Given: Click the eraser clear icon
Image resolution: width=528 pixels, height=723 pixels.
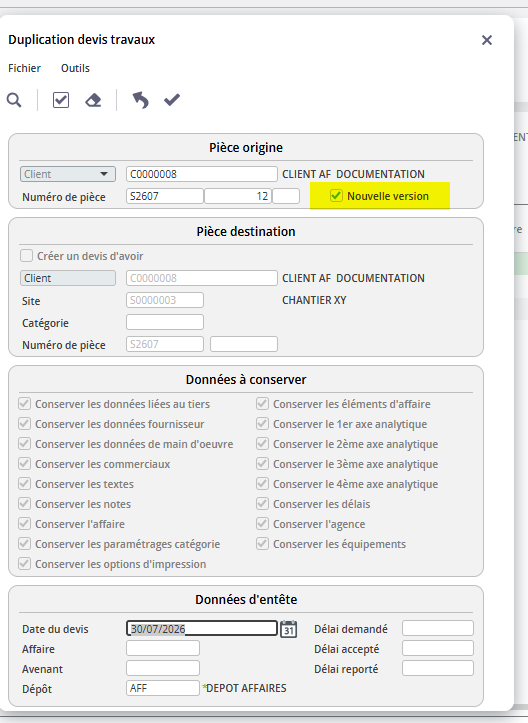Looking at the screenshot, I should [93, 100].
